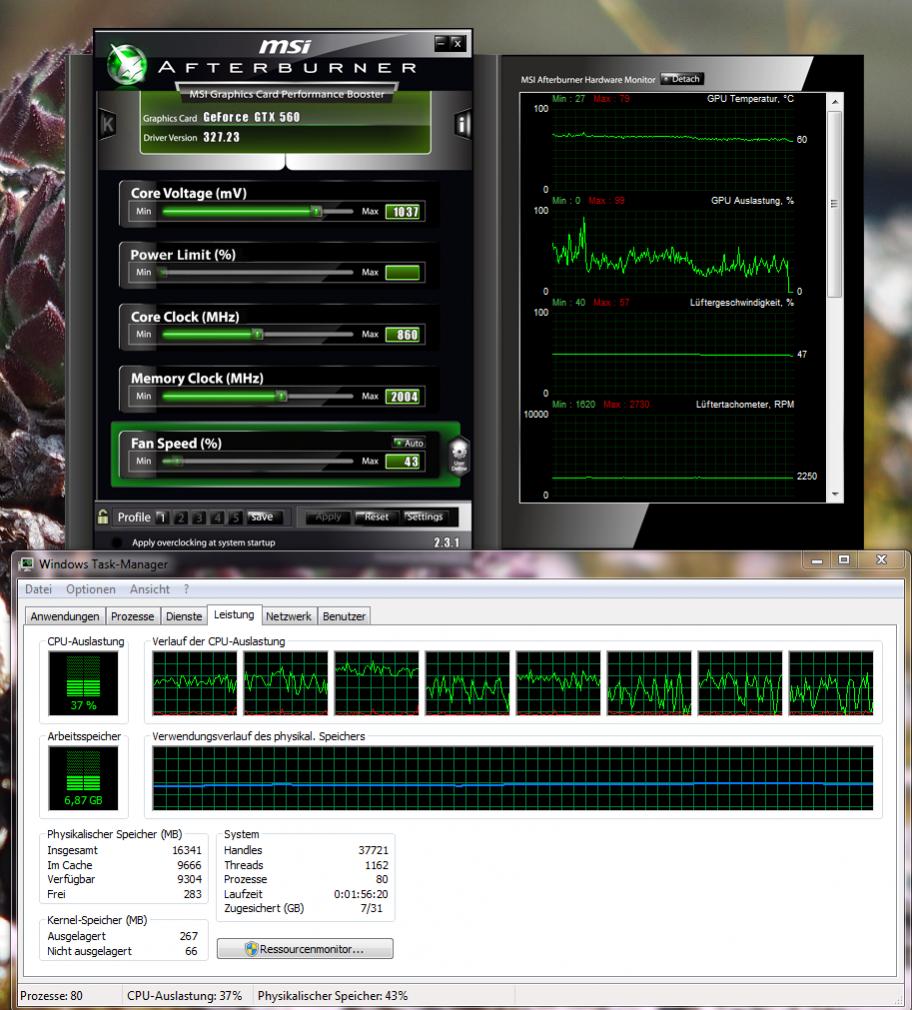Enable Apply overclocking at system startup
Screen dimensions: 912x1010
[x=117, y=542]
